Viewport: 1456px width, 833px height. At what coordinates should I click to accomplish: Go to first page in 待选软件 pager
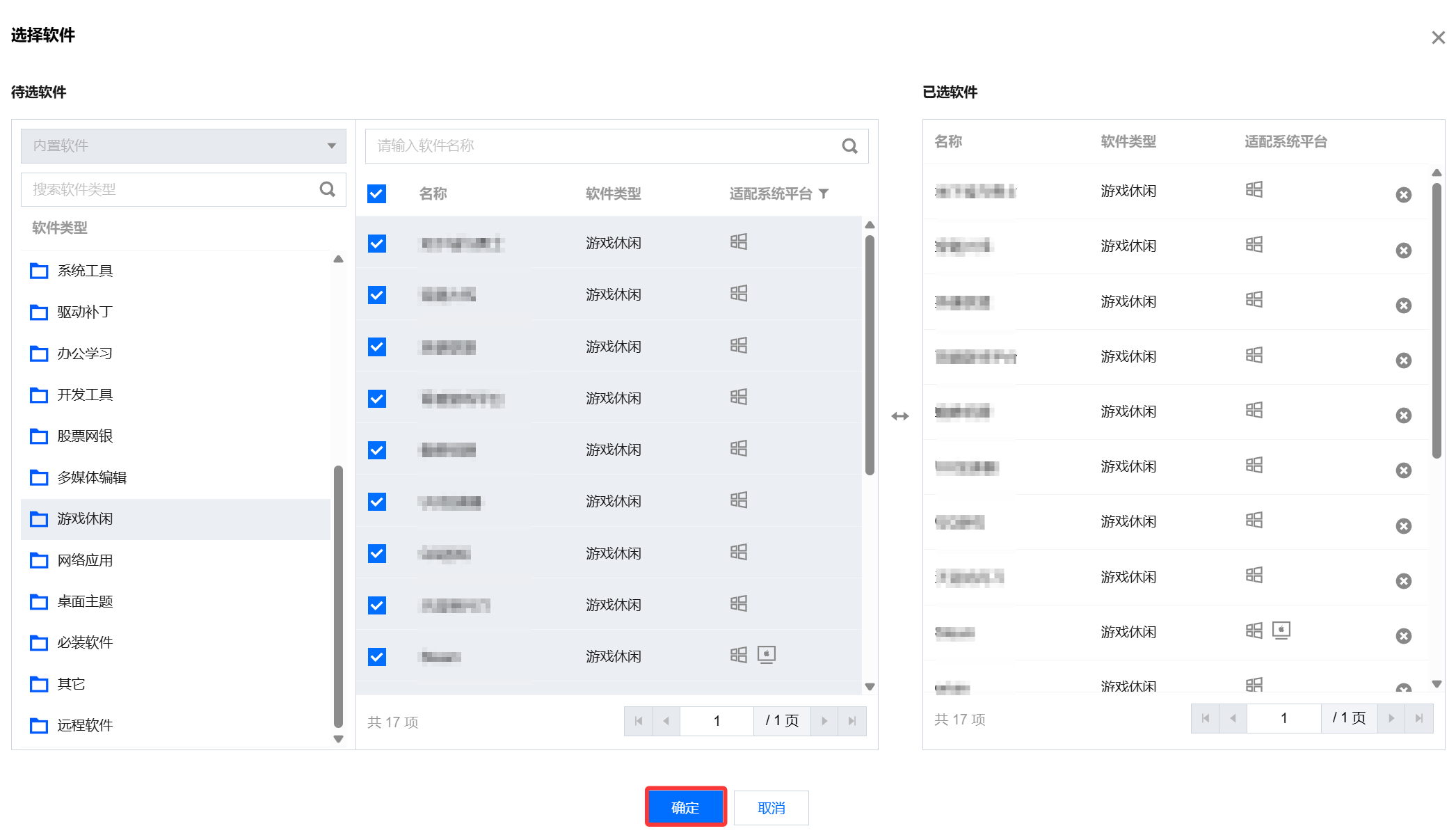click(638, 721)
